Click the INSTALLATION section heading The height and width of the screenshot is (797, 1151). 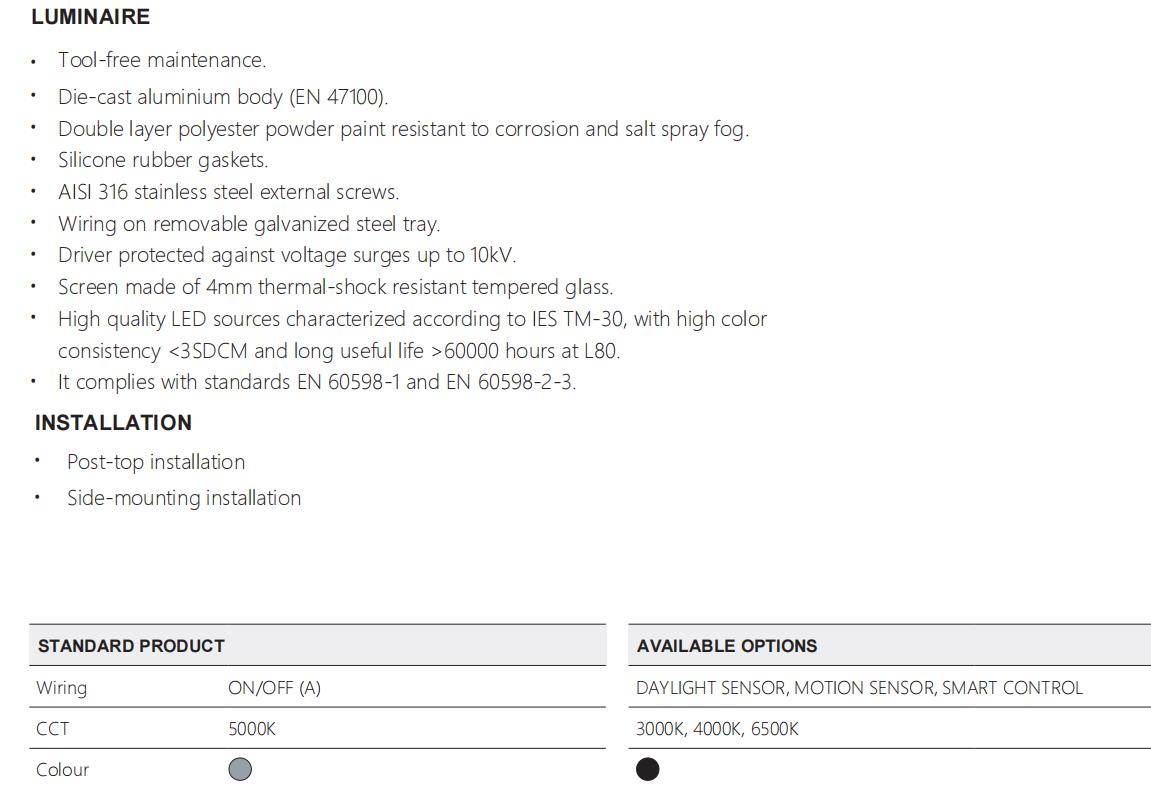coord(113,423)
